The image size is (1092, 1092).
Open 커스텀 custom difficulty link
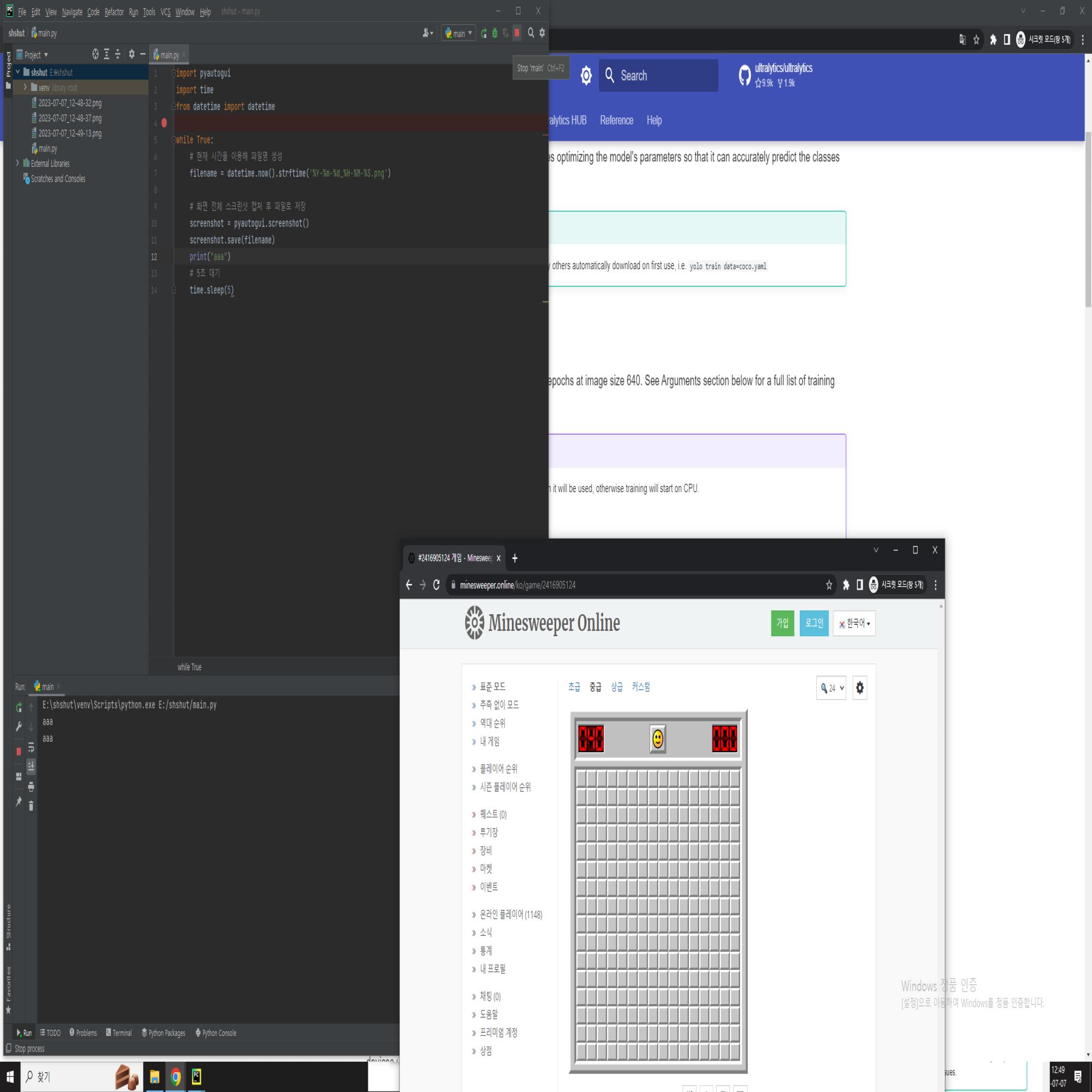coord(641,687)
